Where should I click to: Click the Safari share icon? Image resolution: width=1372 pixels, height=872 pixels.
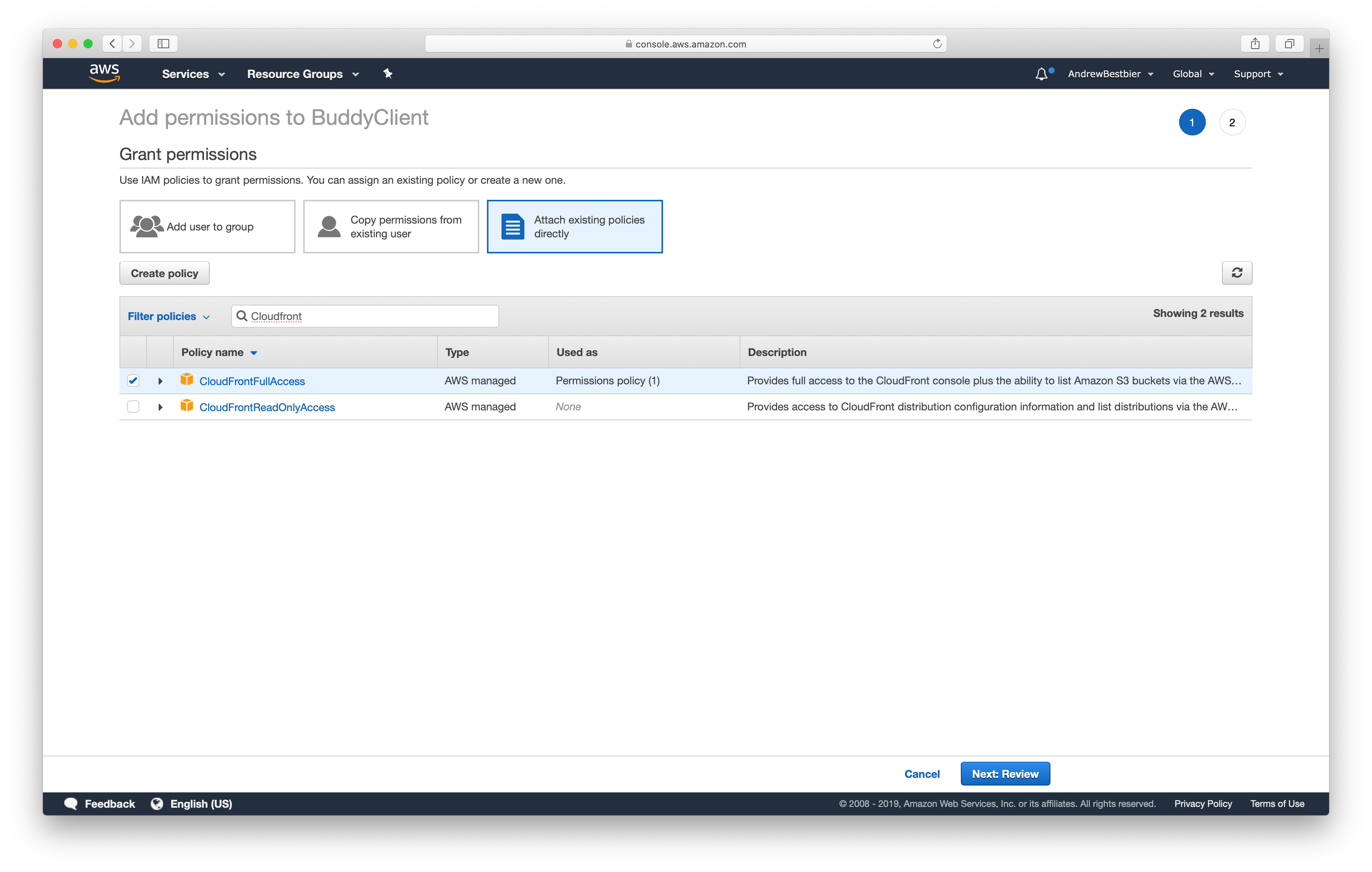(x=1255, y=44)
